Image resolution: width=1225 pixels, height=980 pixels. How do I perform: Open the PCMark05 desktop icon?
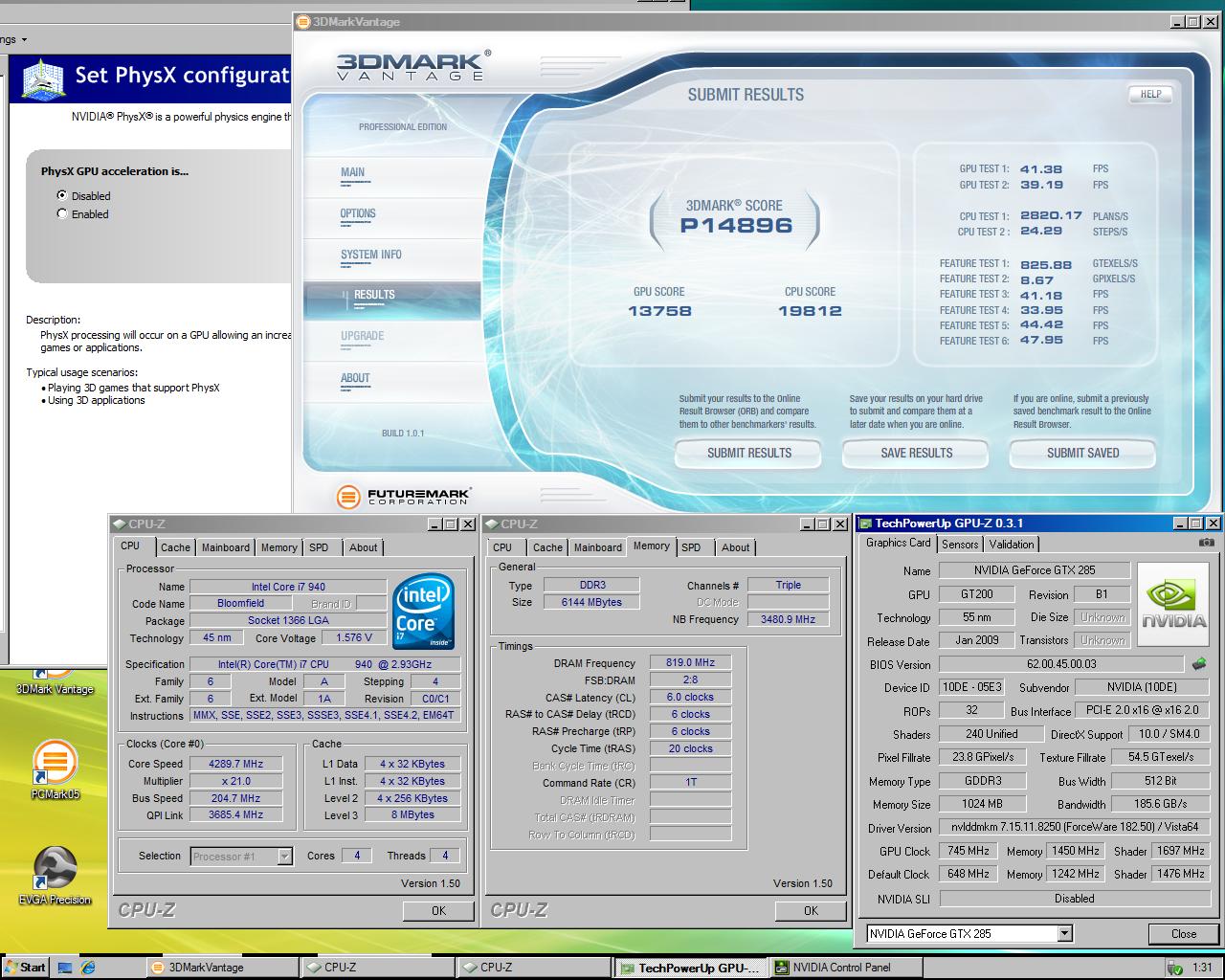point(55,769)
